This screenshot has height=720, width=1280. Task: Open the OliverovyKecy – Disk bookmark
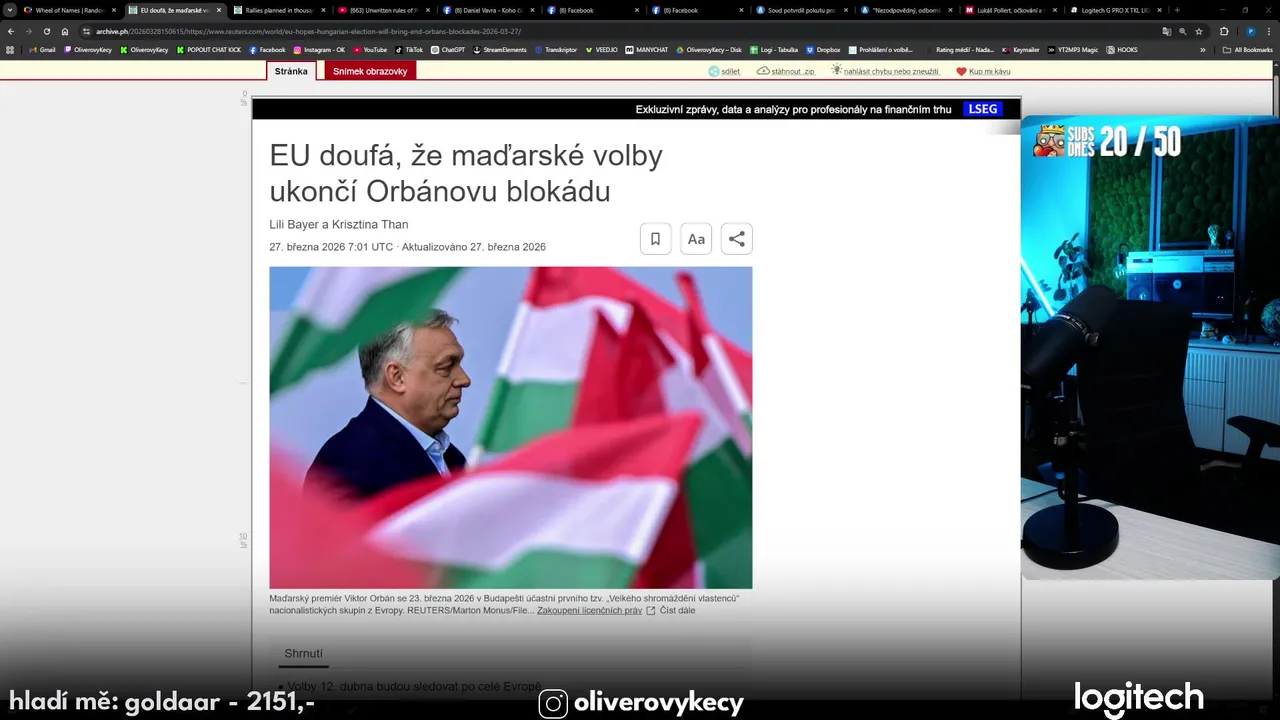pos(709,49)
